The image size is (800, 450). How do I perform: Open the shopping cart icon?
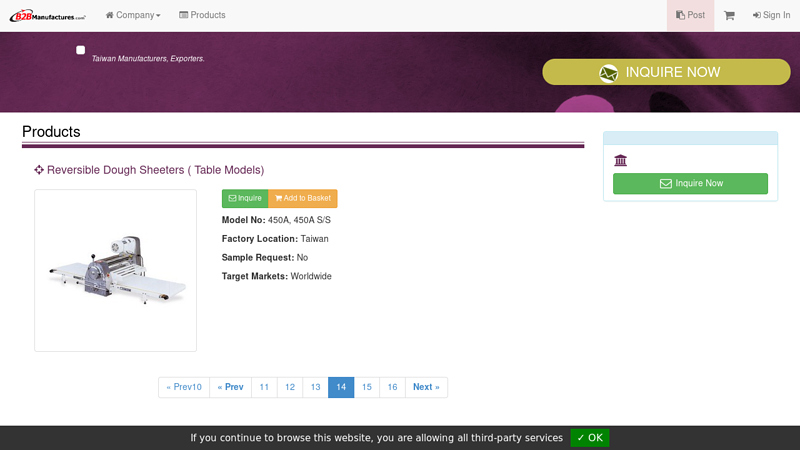click(x=729, y=15)
